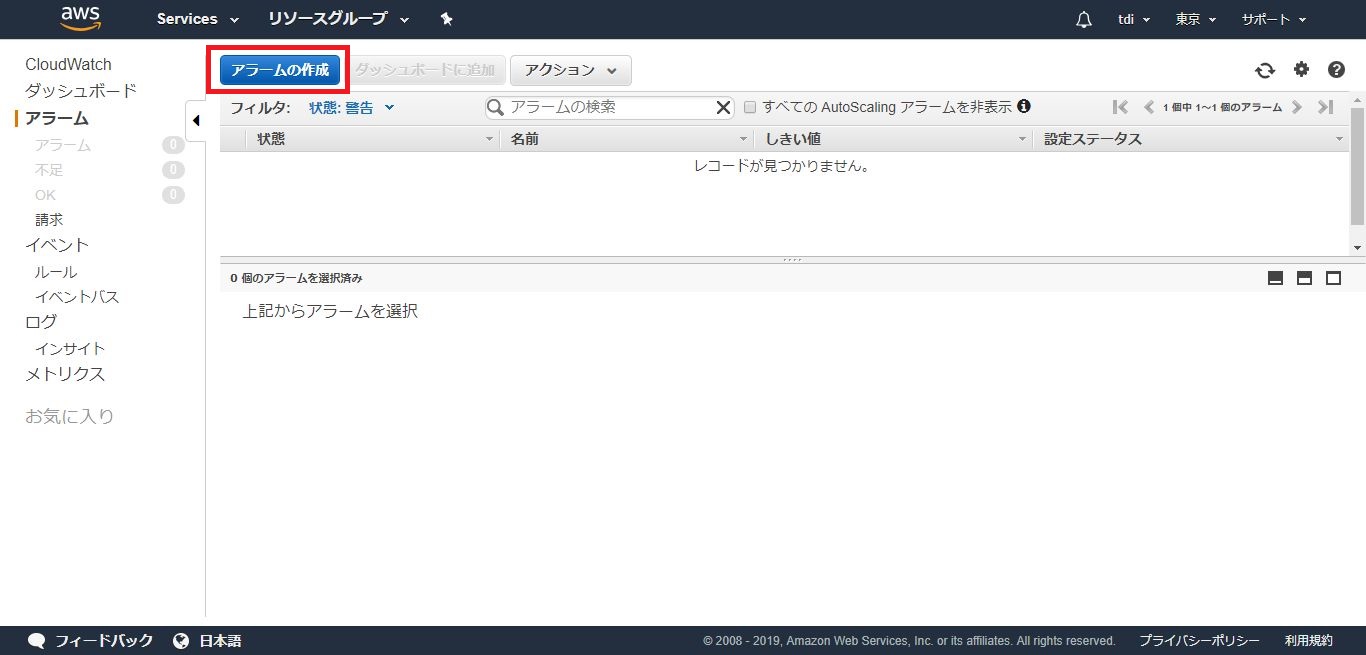Viewport: 1366px width, 655px height.
Task: Toggle hide all AutoScaling alarms checkbox
Action: 750,108
